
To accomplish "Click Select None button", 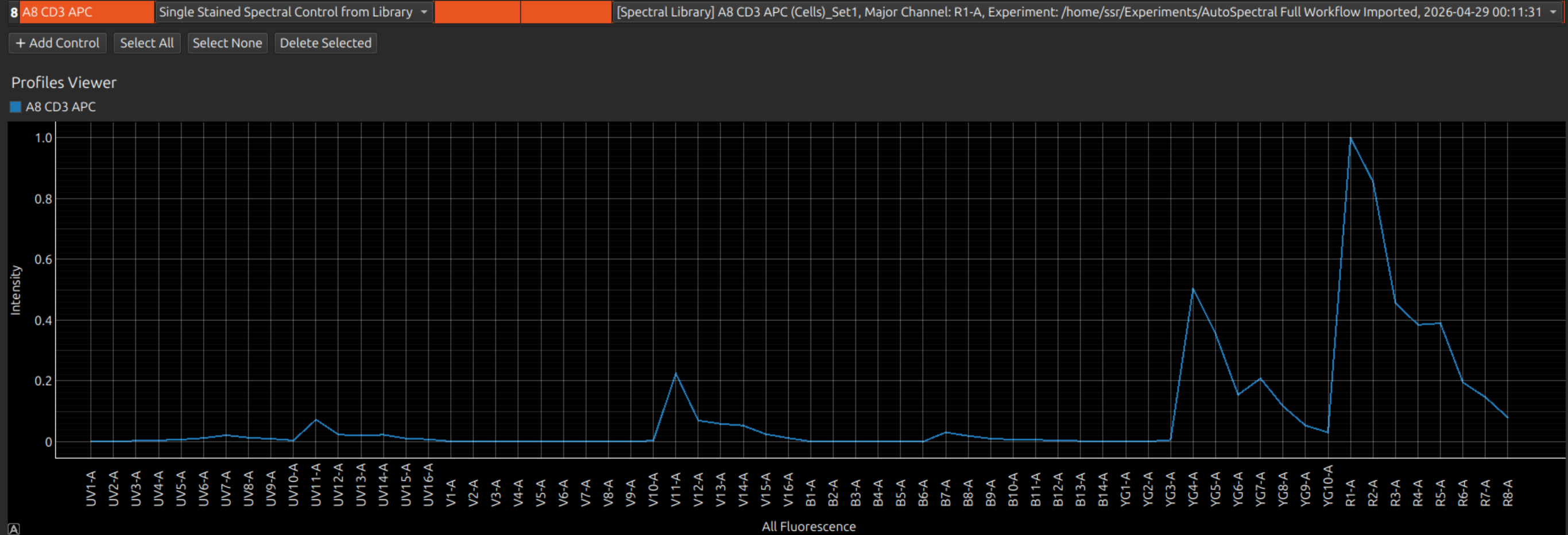I will pos(227,43).
